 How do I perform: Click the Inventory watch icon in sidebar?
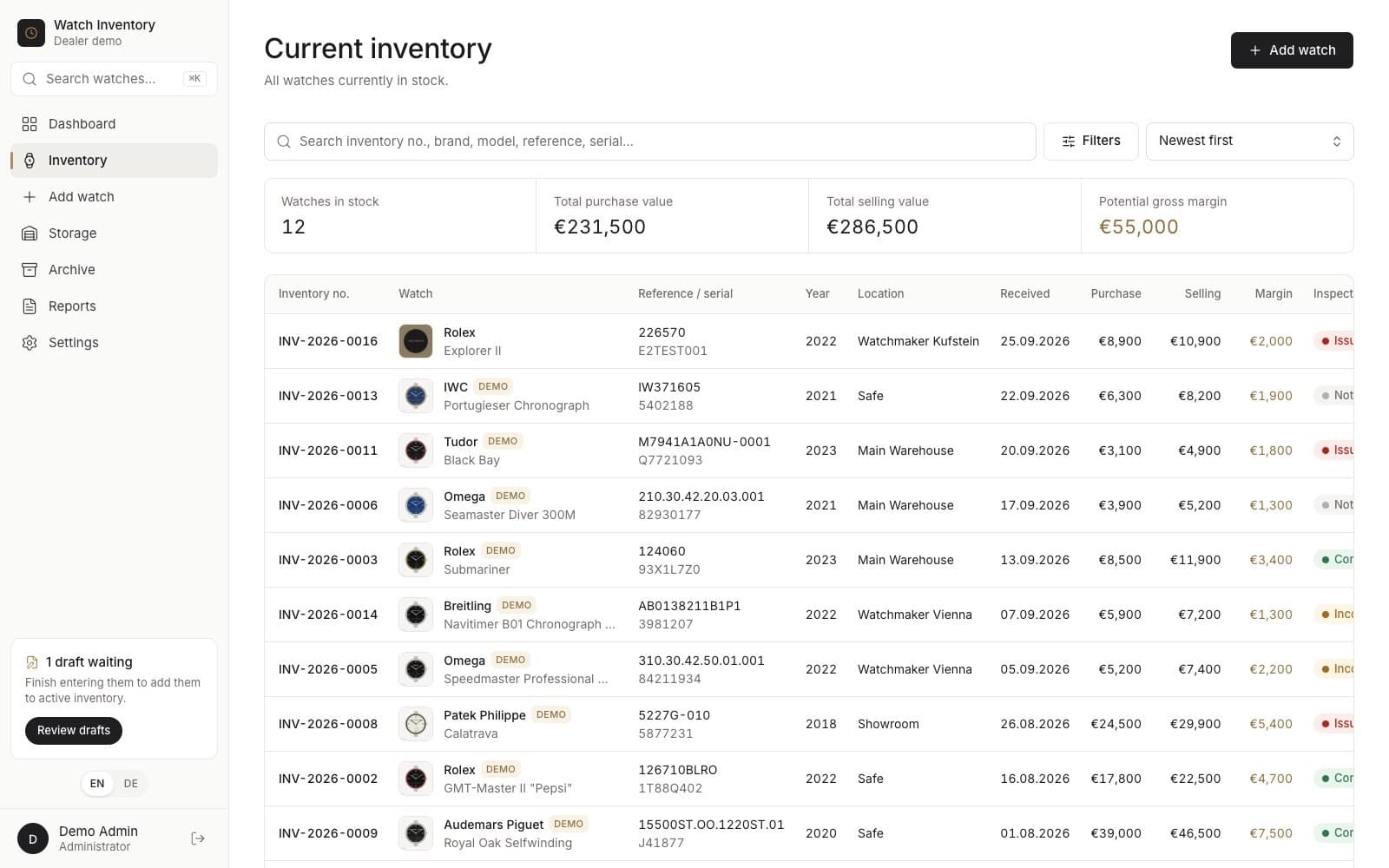click(30, 161)
